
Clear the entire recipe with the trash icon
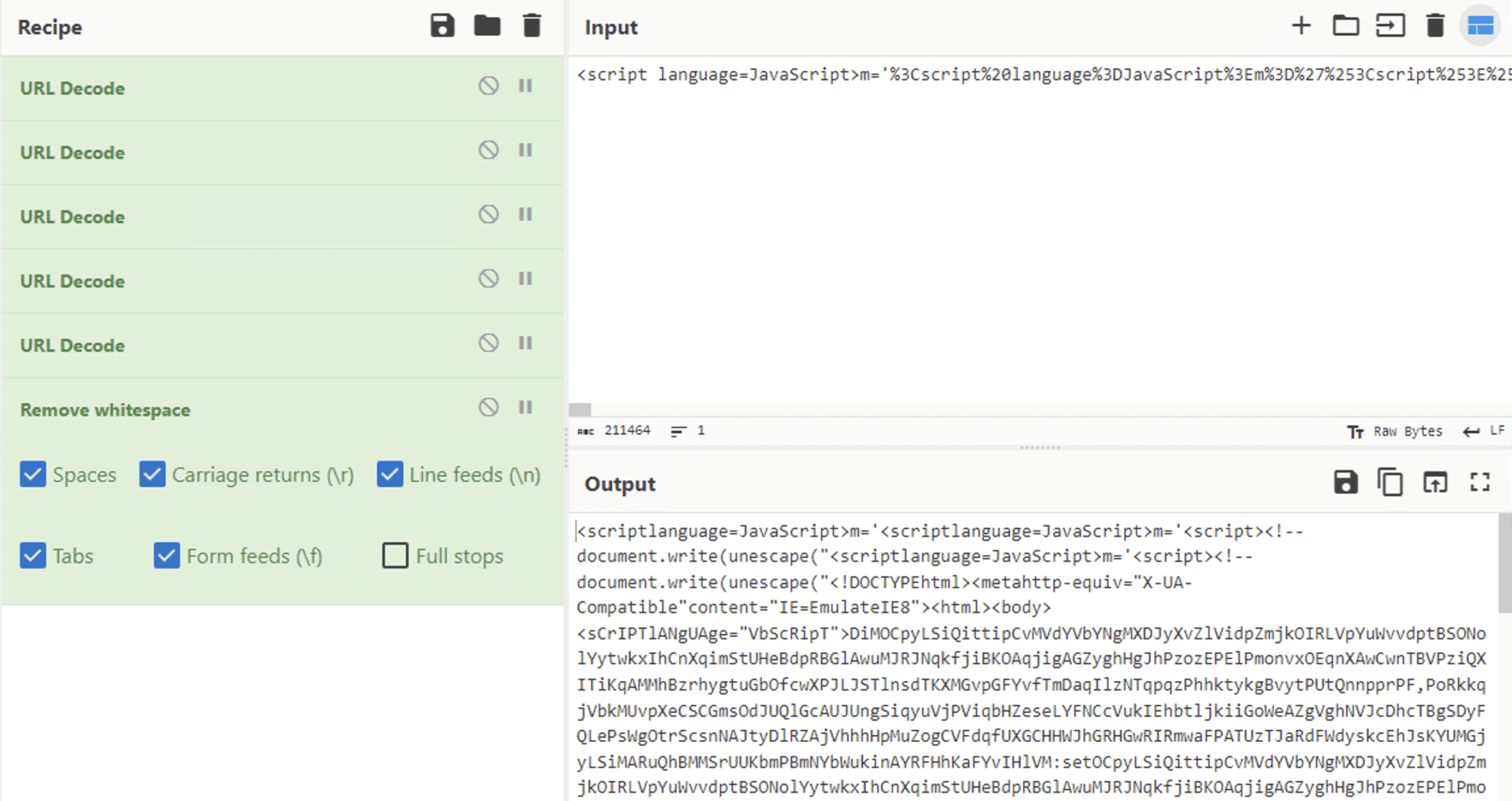[x=532, y=25]
